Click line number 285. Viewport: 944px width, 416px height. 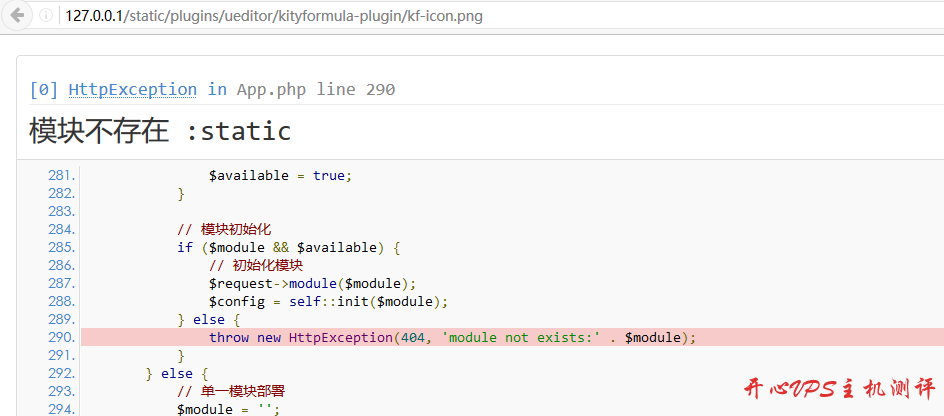coord(62,247)
